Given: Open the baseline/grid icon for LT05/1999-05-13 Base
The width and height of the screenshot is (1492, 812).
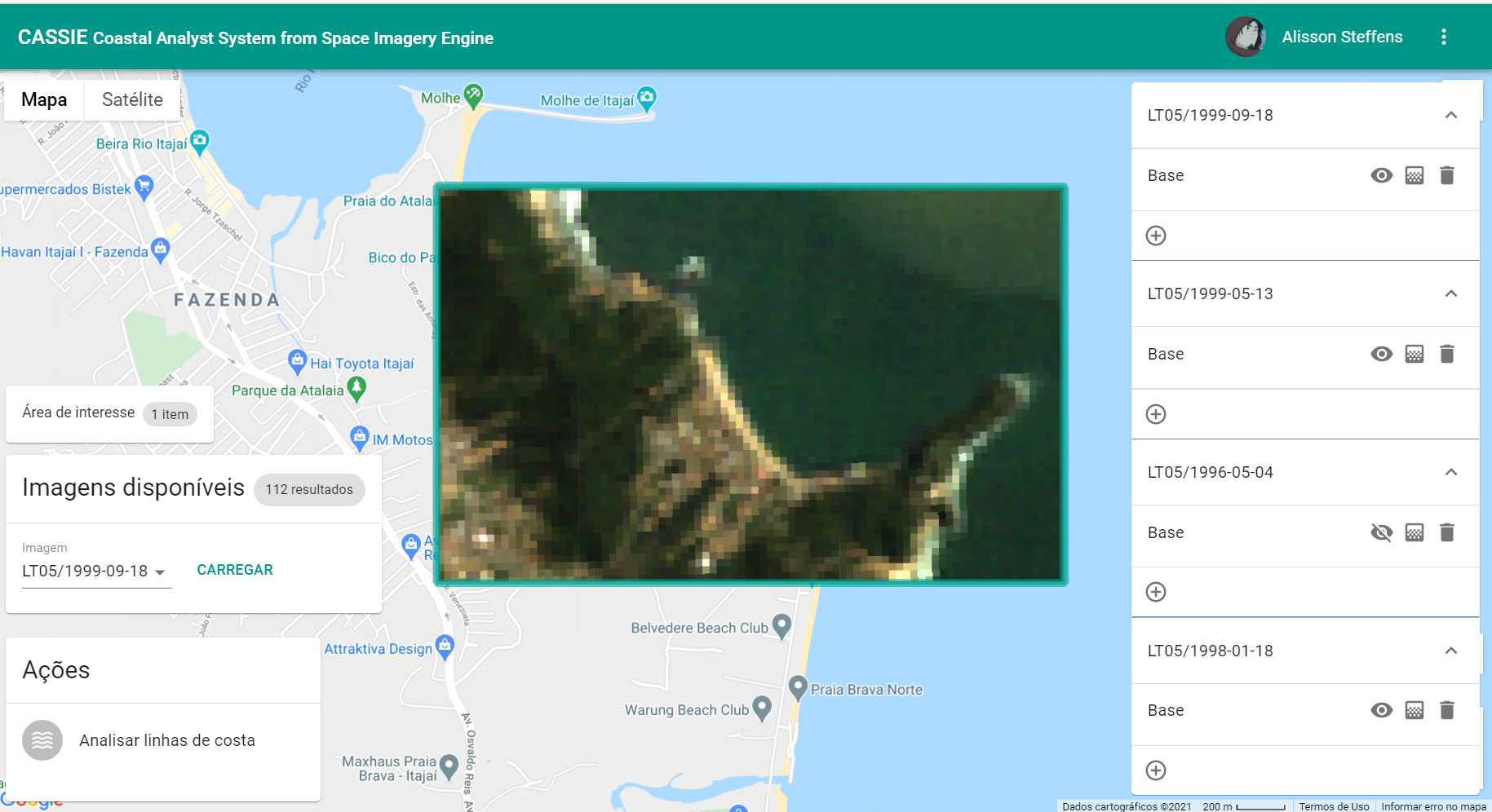Looking at the screenshot, I should point(1415,354).
